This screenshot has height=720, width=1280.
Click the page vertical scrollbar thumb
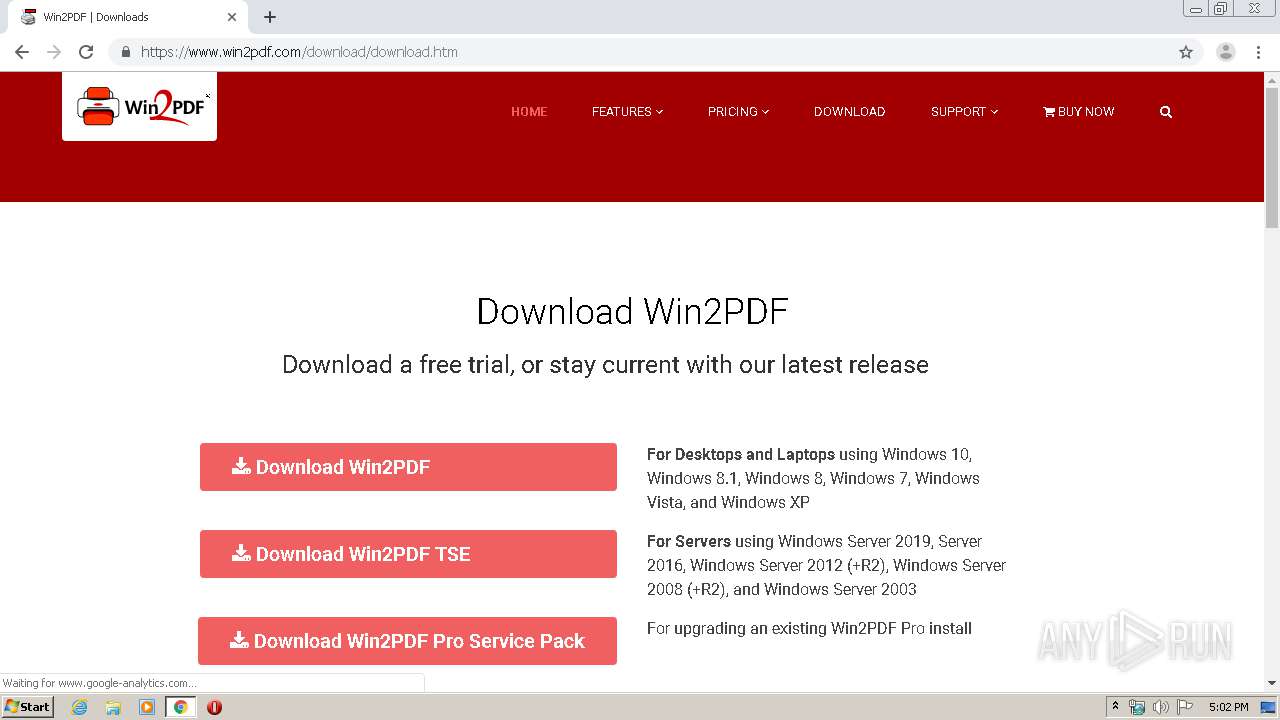(x=1272, y=157)
